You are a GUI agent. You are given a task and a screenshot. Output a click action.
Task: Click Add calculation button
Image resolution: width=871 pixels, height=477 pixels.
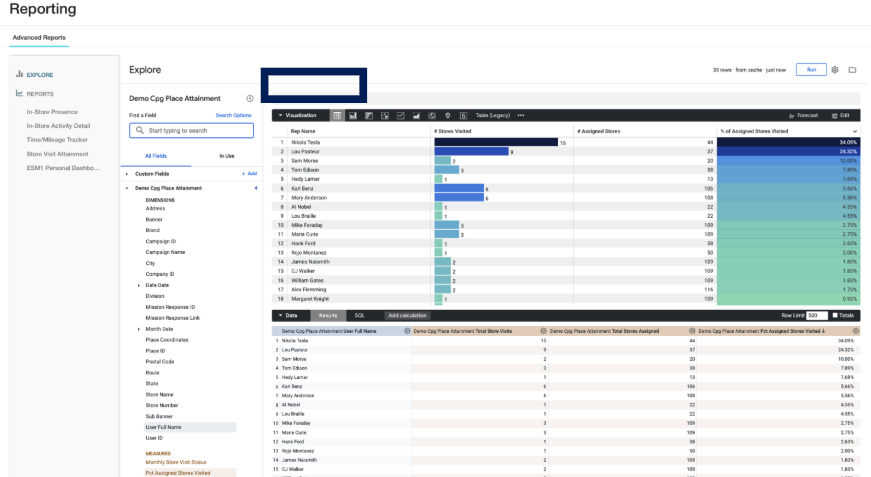407,315
